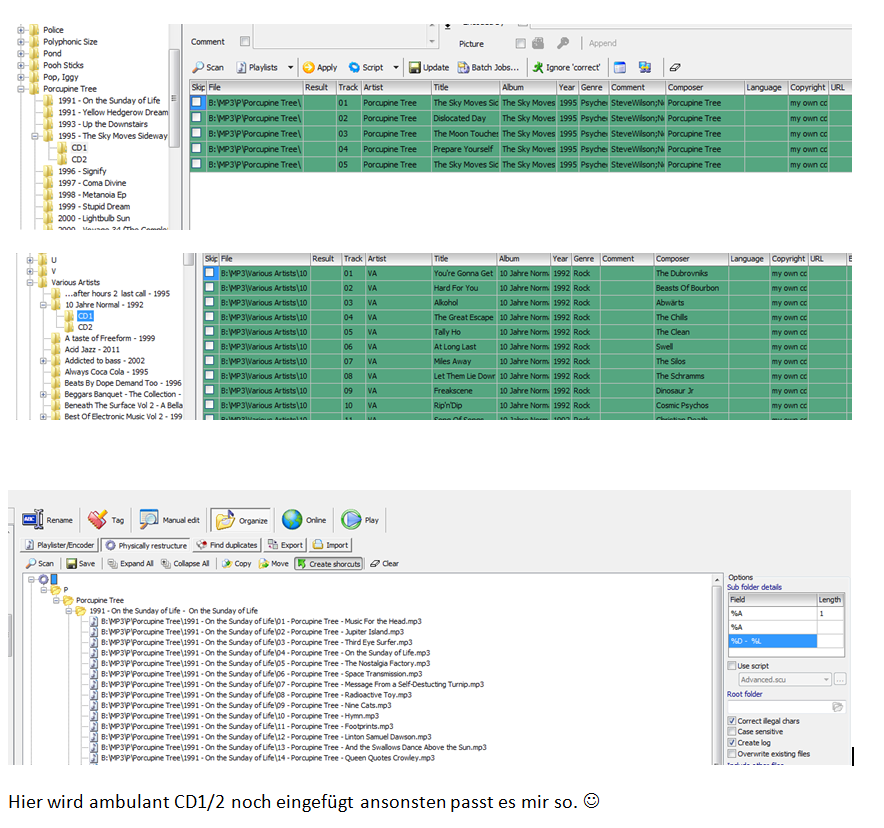Enable the Use script checkbox

point(732,665)
